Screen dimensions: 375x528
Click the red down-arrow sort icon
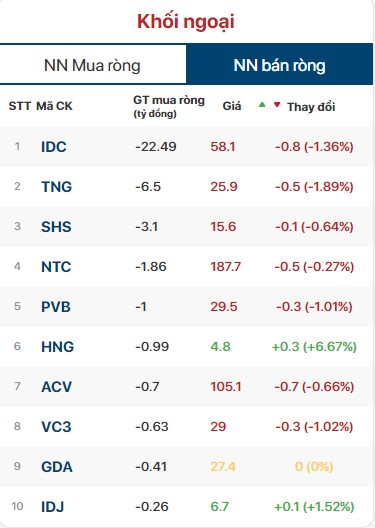(x=277, y=105)
